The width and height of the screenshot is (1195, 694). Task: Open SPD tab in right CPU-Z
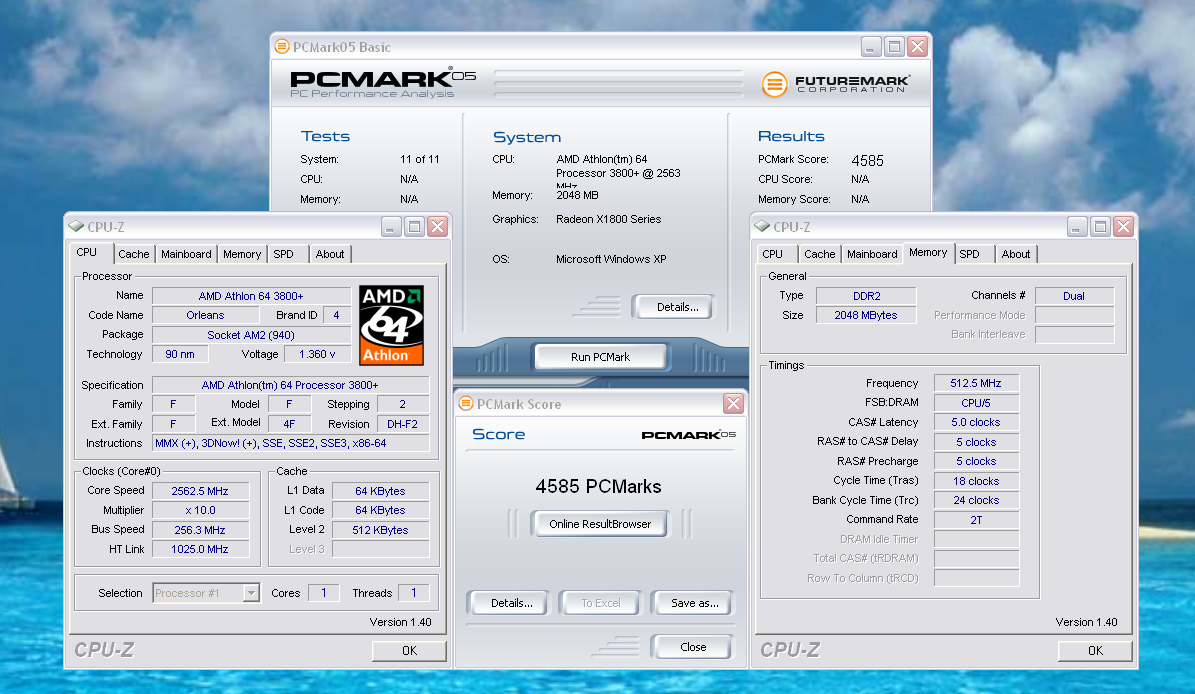point(969,254)
